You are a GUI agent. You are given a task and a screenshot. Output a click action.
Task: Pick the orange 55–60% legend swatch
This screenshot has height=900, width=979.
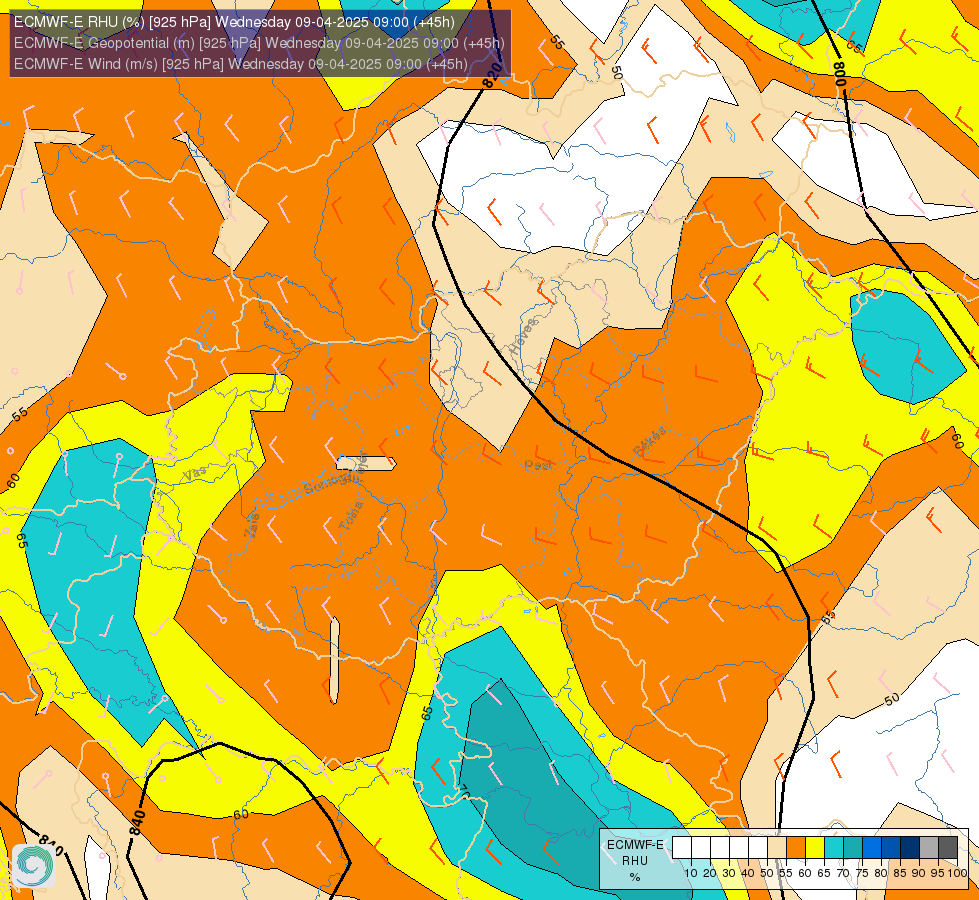[796, 848]
